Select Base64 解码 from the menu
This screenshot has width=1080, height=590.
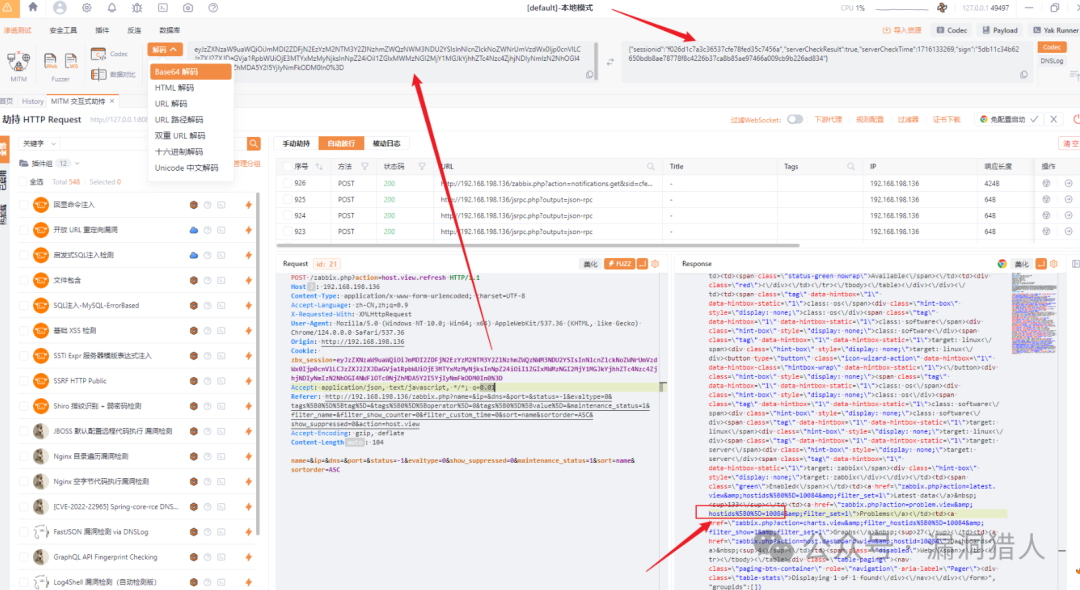pos(190,72)
